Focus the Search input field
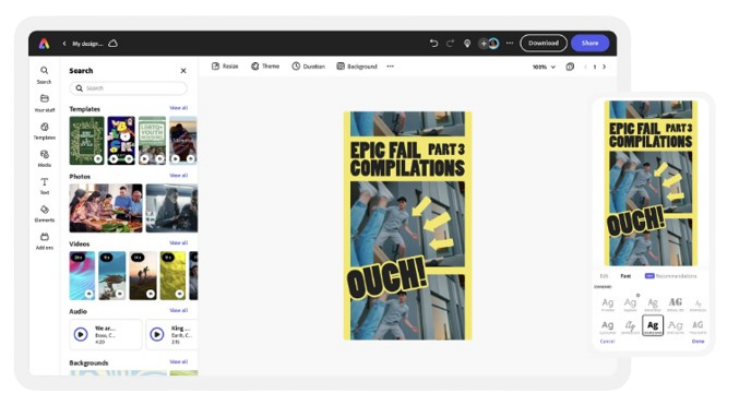The image size is (739, 402). pyautogui.click(x=128, y=88)
